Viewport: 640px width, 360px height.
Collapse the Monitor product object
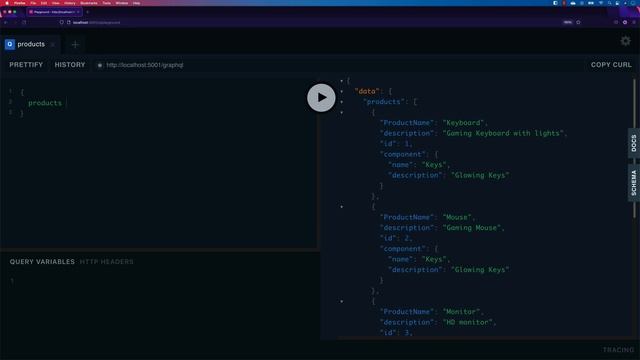click(342, 301)
